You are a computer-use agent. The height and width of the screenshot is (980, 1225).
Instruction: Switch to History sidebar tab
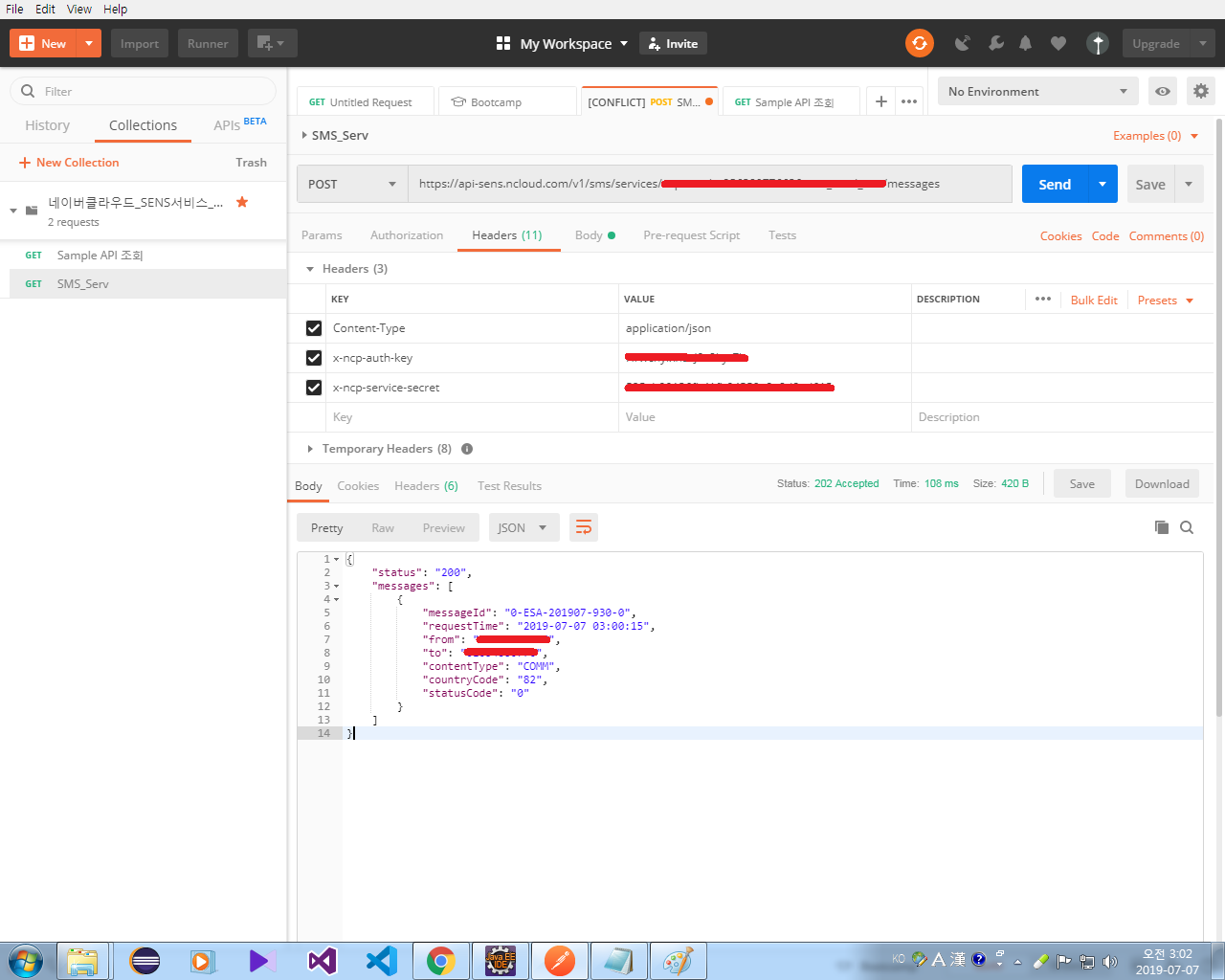coord(47,125)
